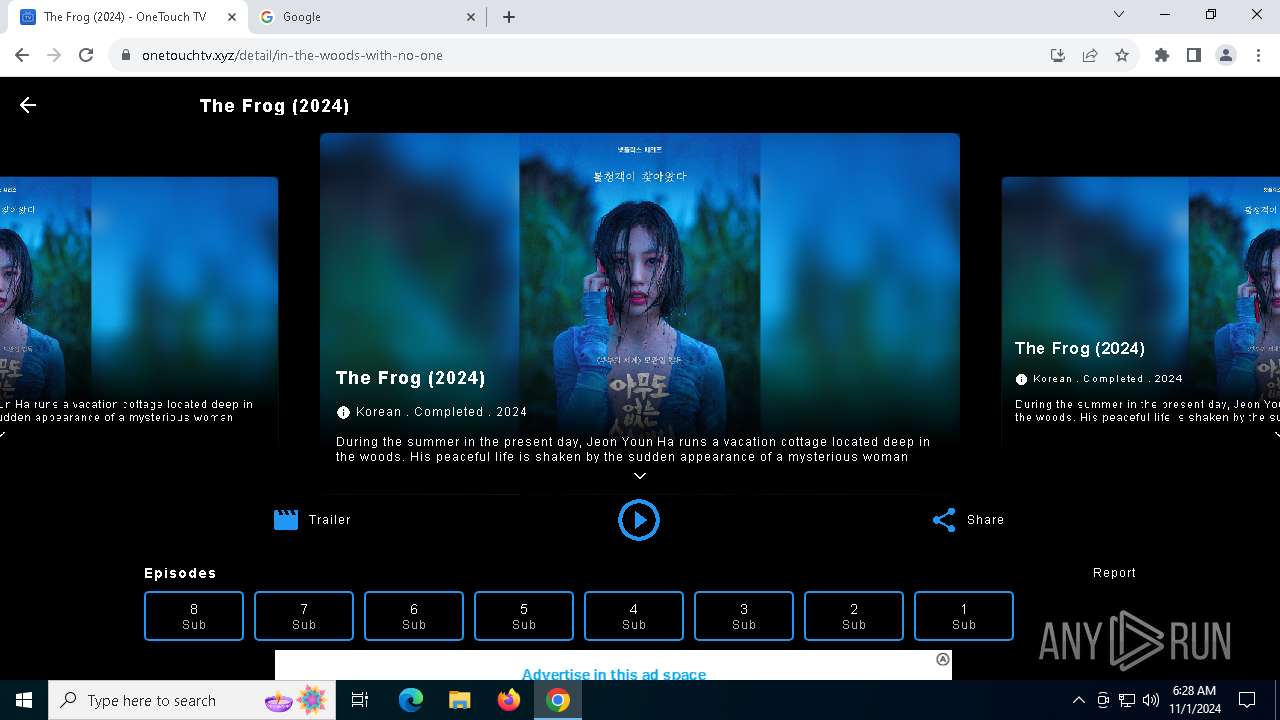Launch Microsoft Edge from the taskbar

(411, 700)
